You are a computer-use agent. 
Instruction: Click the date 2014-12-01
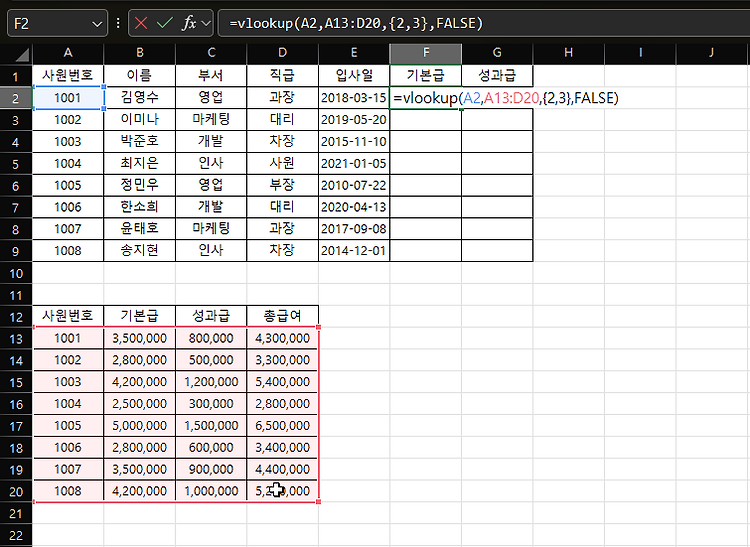(353, 251)
